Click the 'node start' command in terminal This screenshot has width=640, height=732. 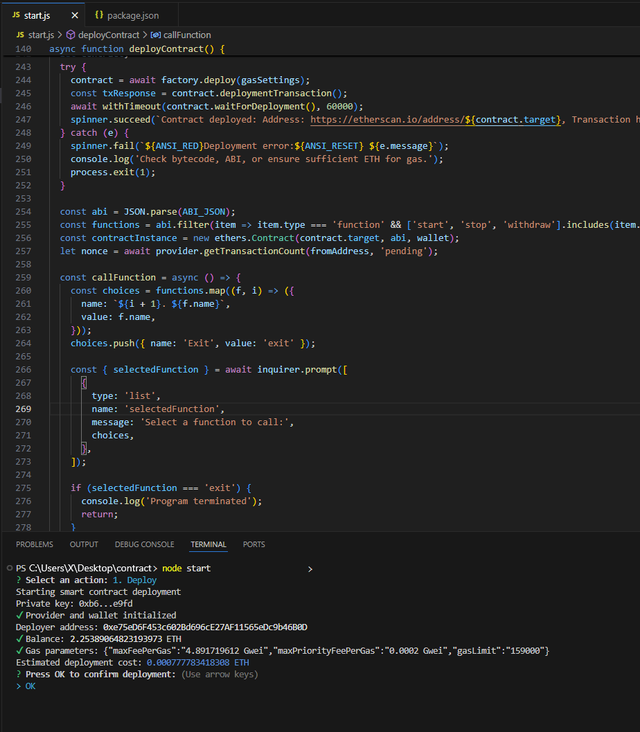[186, 568]
